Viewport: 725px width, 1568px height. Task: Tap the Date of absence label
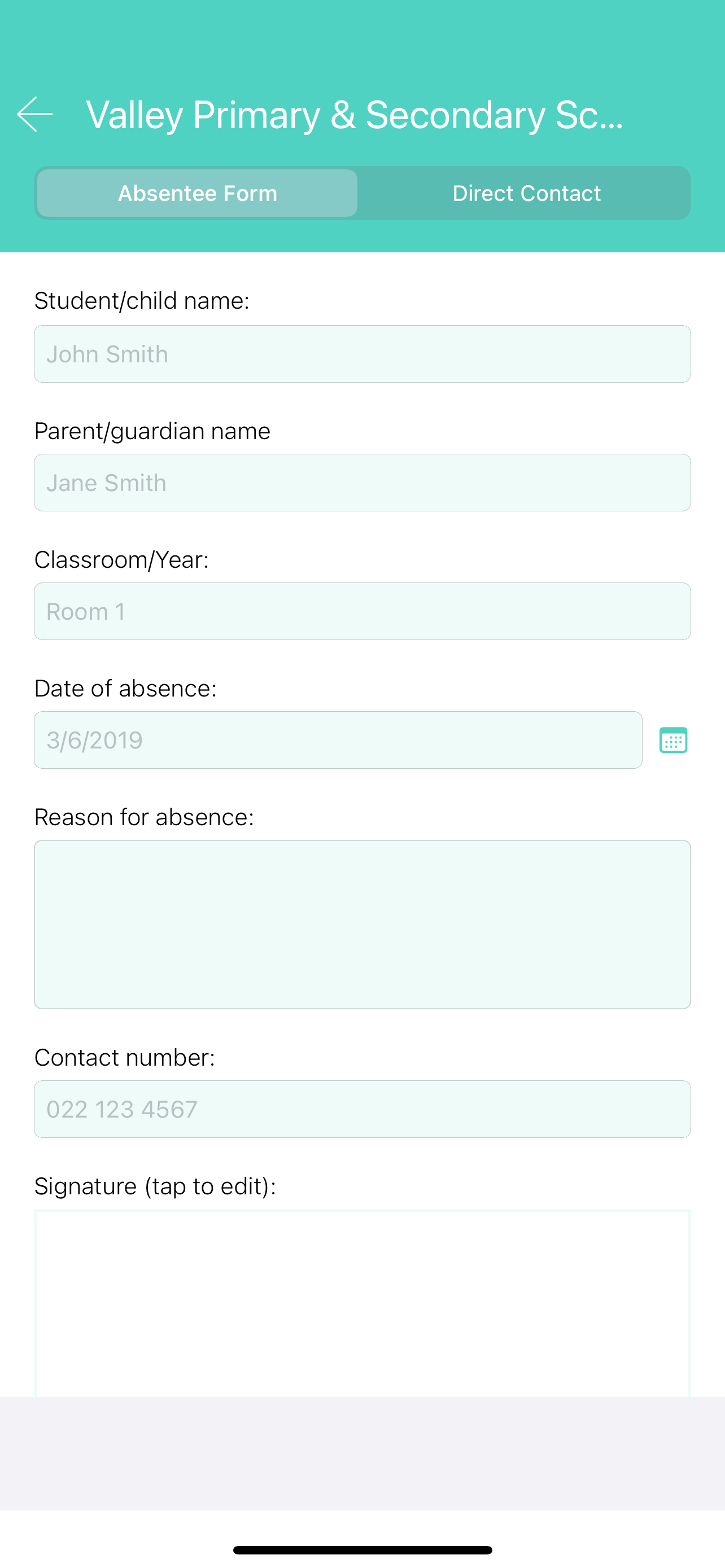pos(125,689)
